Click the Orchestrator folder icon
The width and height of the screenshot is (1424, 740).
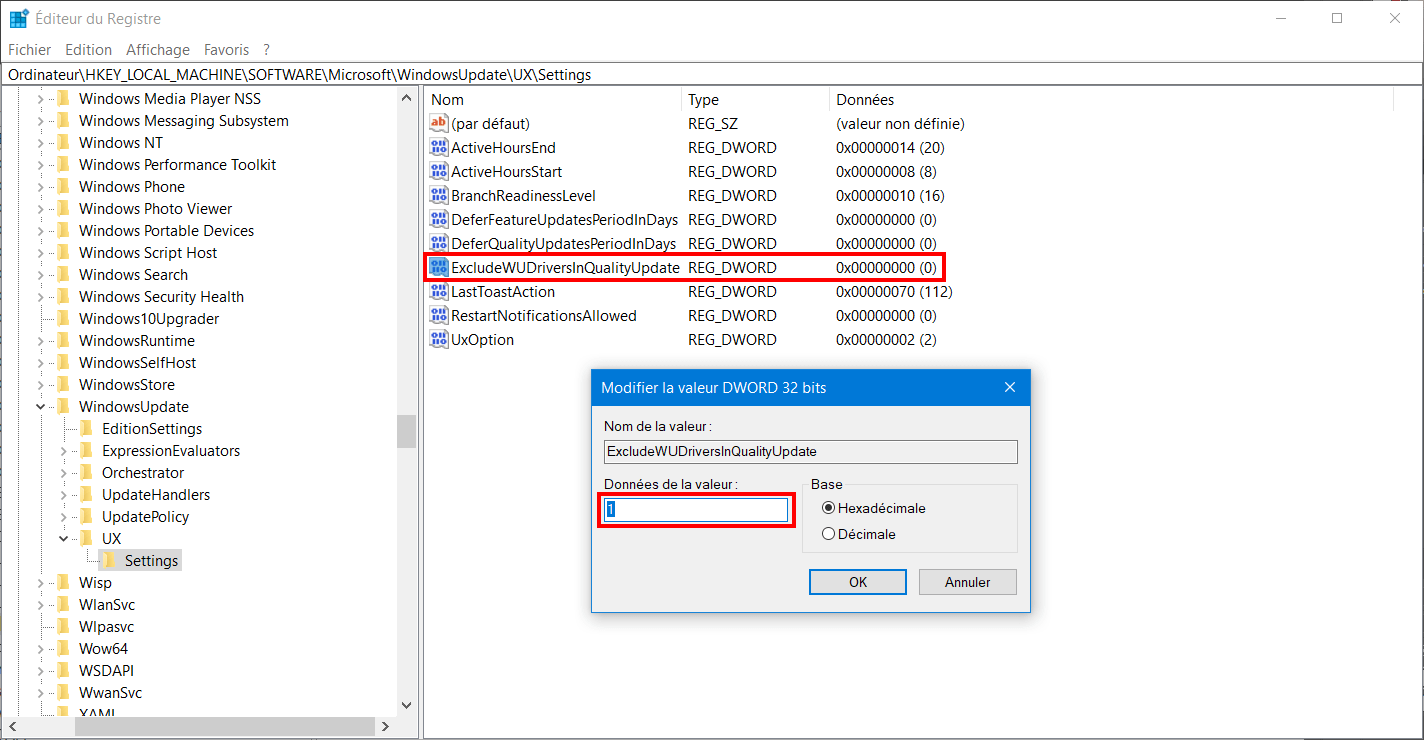tap(87, 472)
